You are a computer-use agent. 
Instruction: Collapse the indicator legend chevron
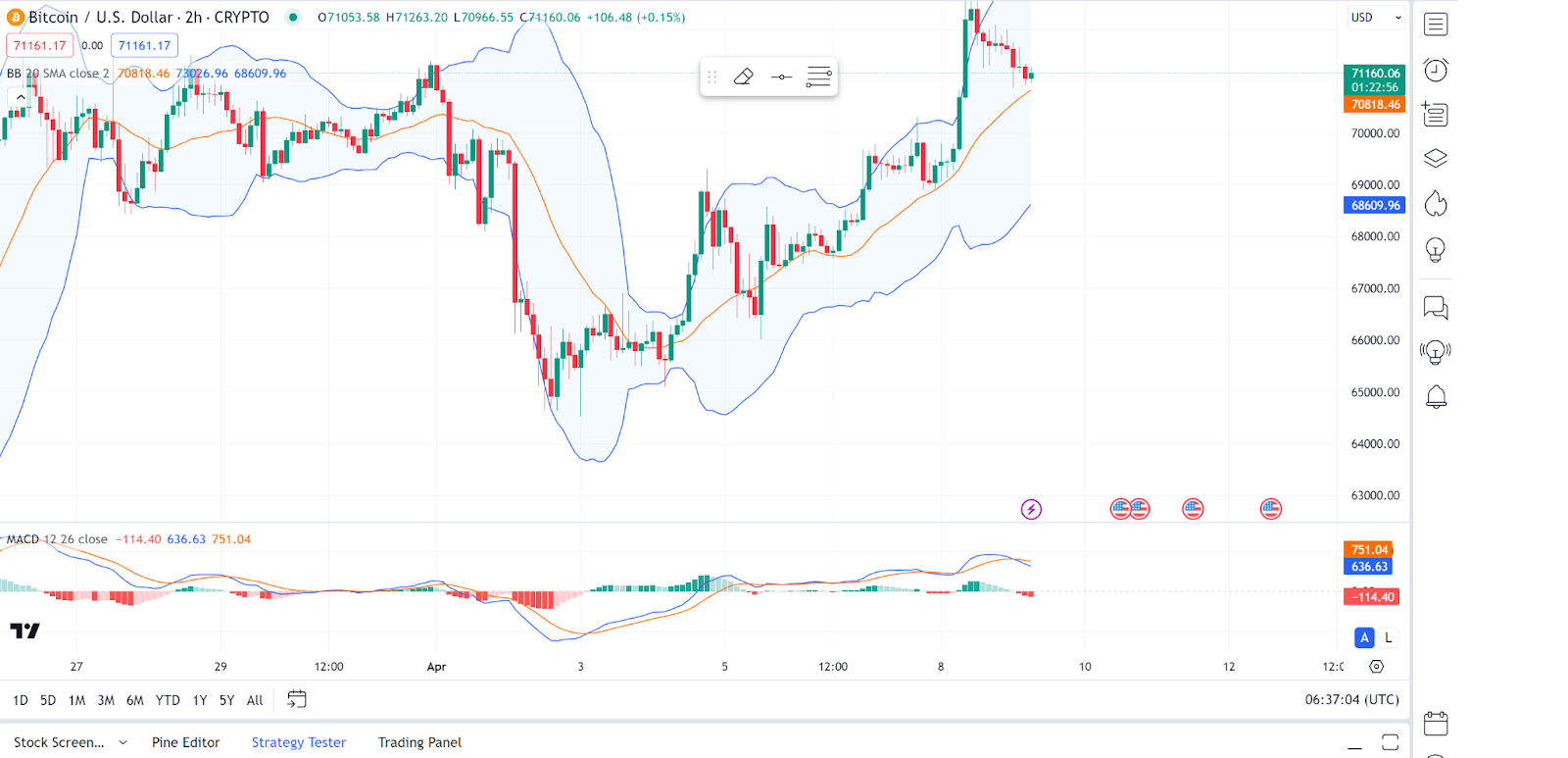coord(20,97)
